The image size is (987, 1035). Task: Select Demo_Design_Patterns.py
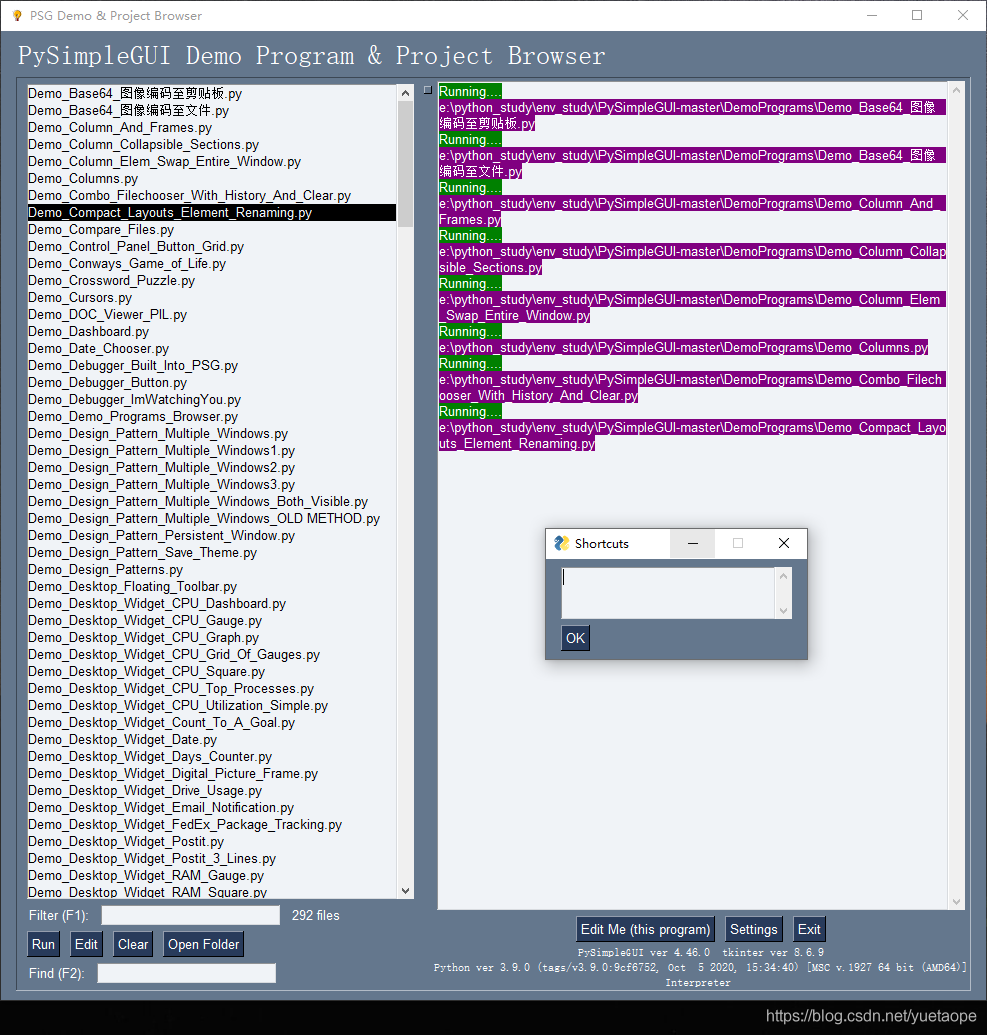point(211,570)
